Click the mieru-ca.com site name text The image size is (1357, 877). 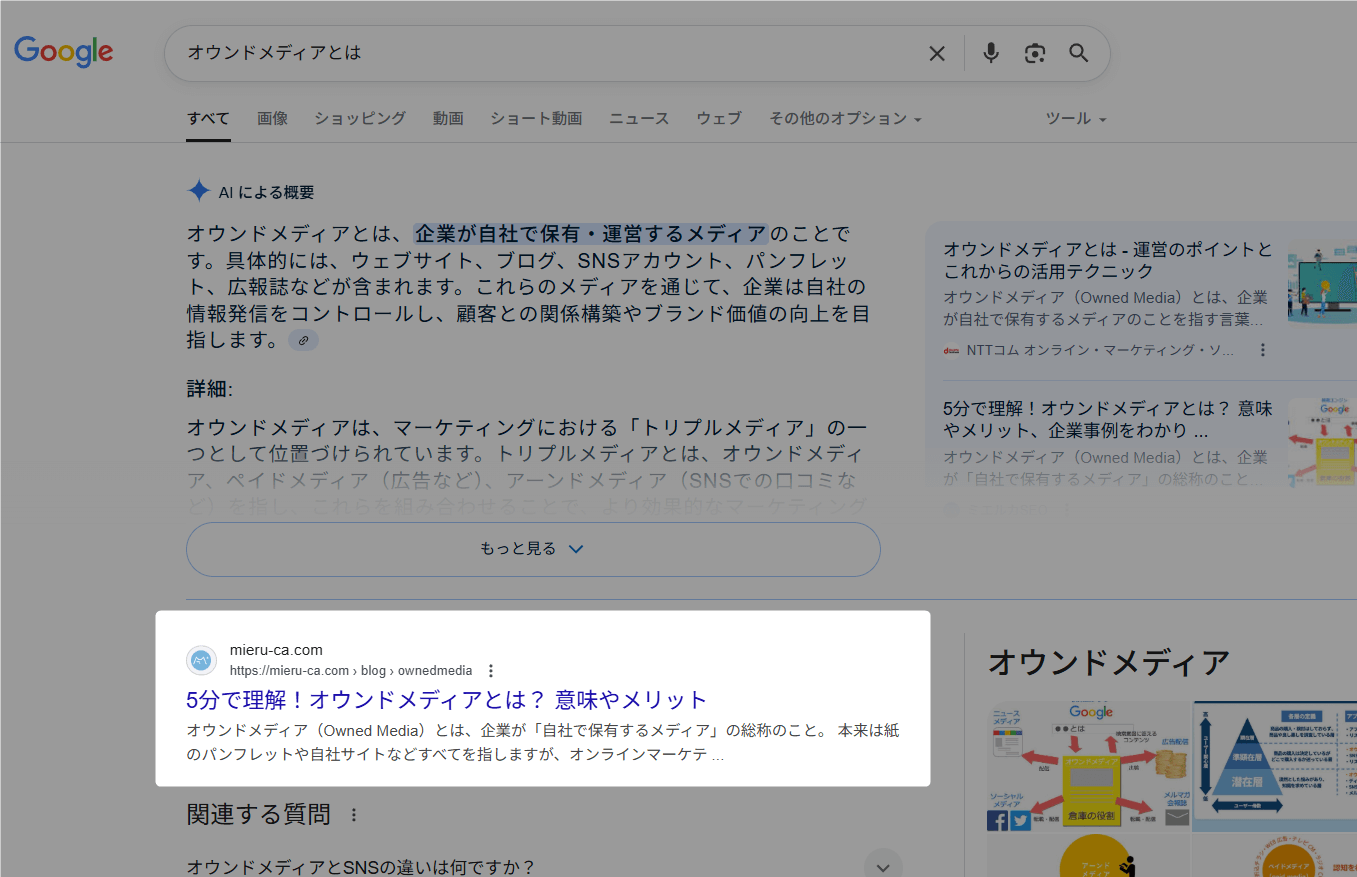tap(276, 650)
